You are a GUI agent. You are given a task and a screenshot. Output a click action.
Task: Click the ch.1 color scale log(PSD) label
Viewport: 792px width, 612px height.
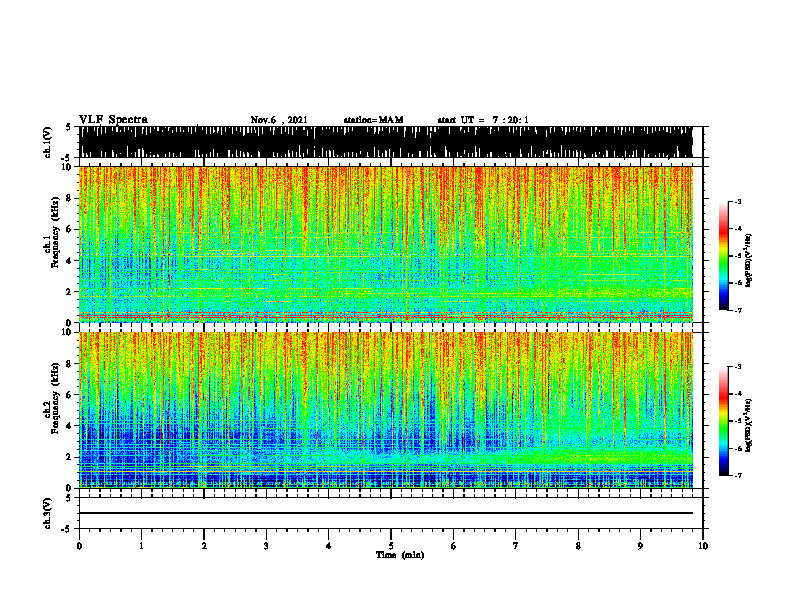(749, 260)
